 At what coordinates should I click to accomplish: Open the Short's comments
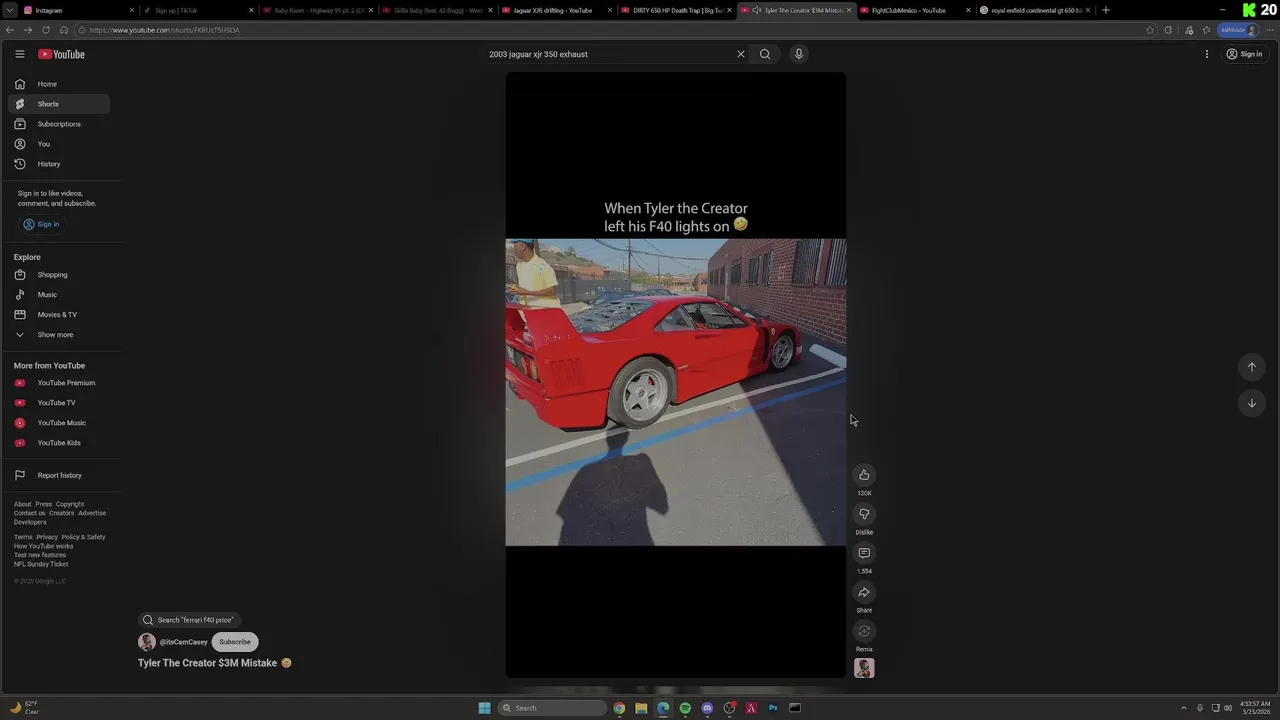(x=864, y=553)
